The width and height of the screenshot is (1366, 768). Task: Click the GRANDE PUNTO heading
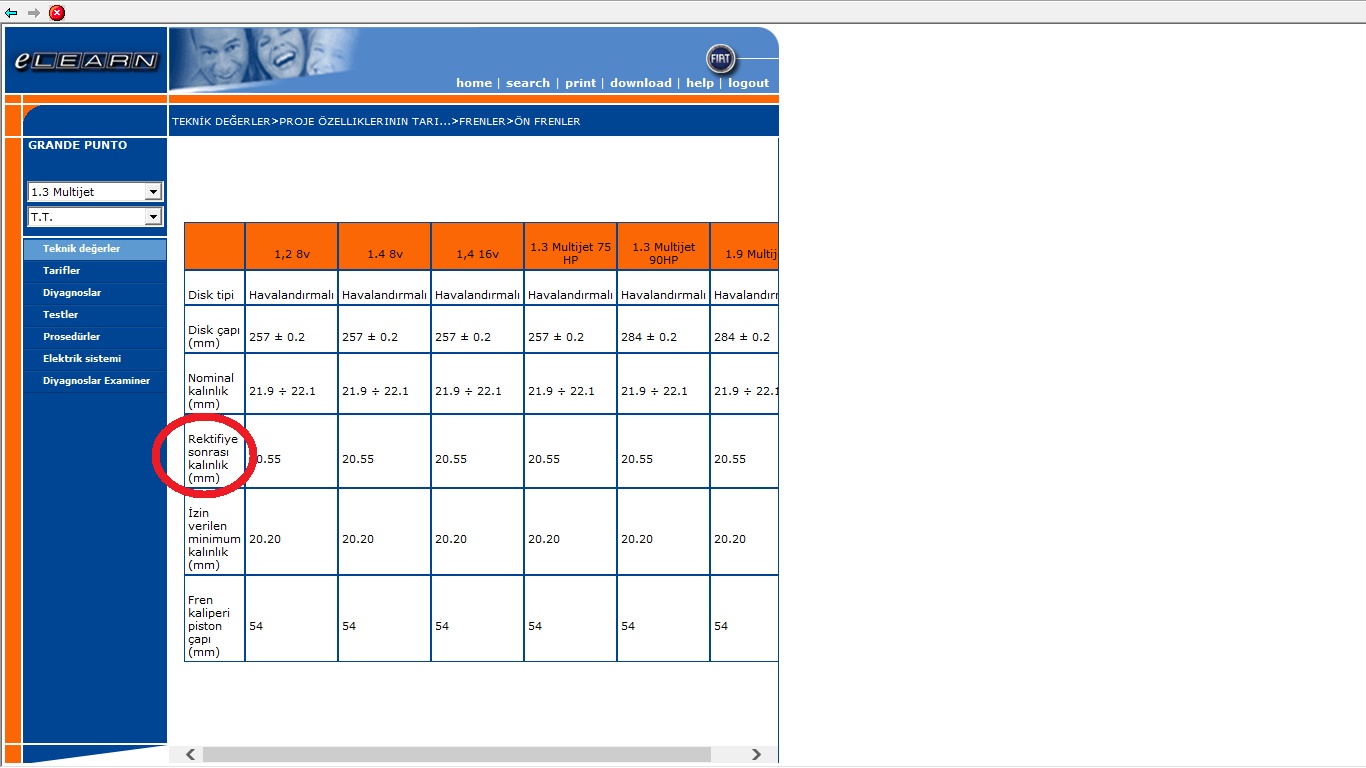coord(78,145)
